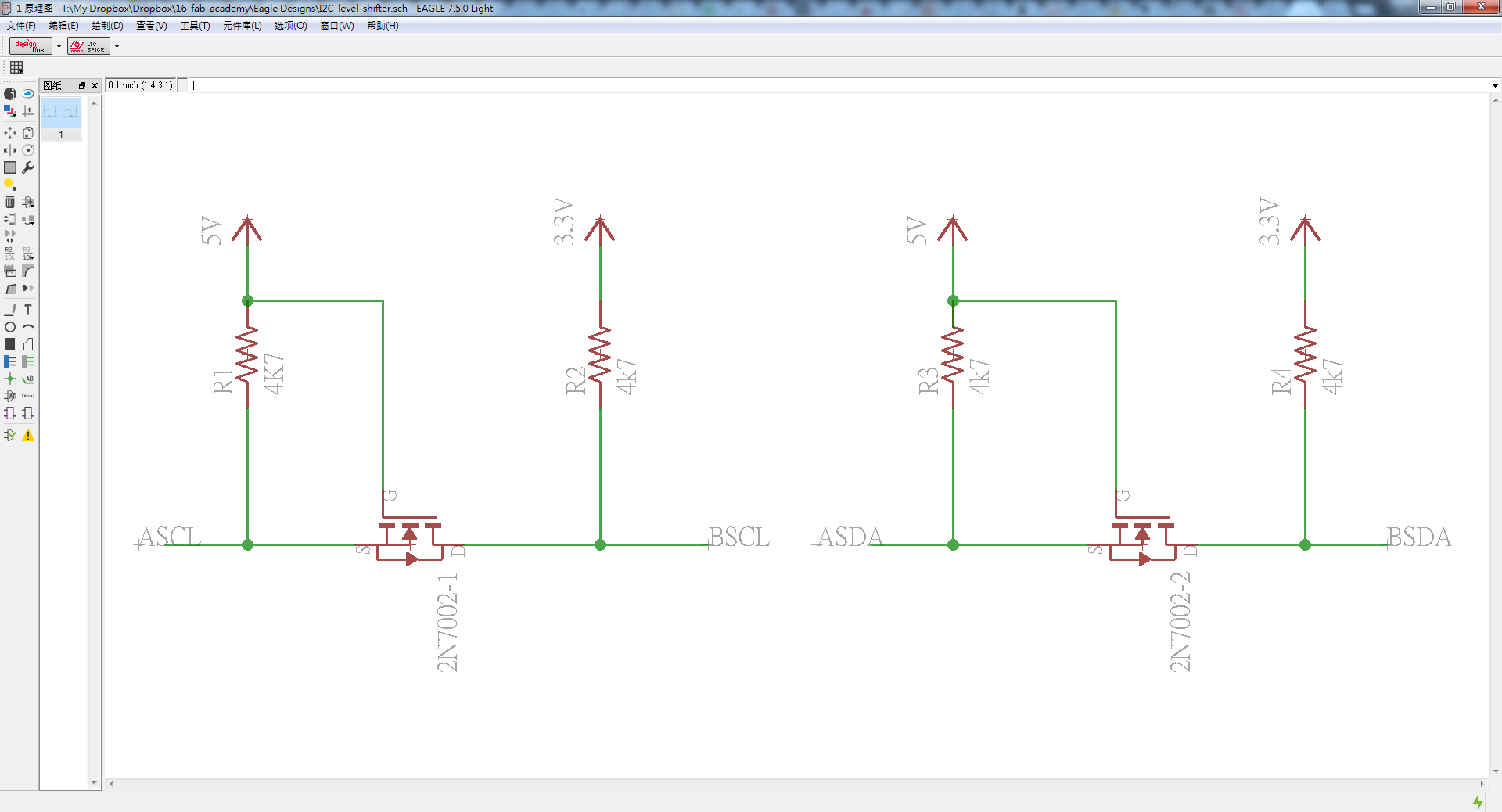Open the 文件(F) menu
1502x812 pixels.
[x=21, y=26]
